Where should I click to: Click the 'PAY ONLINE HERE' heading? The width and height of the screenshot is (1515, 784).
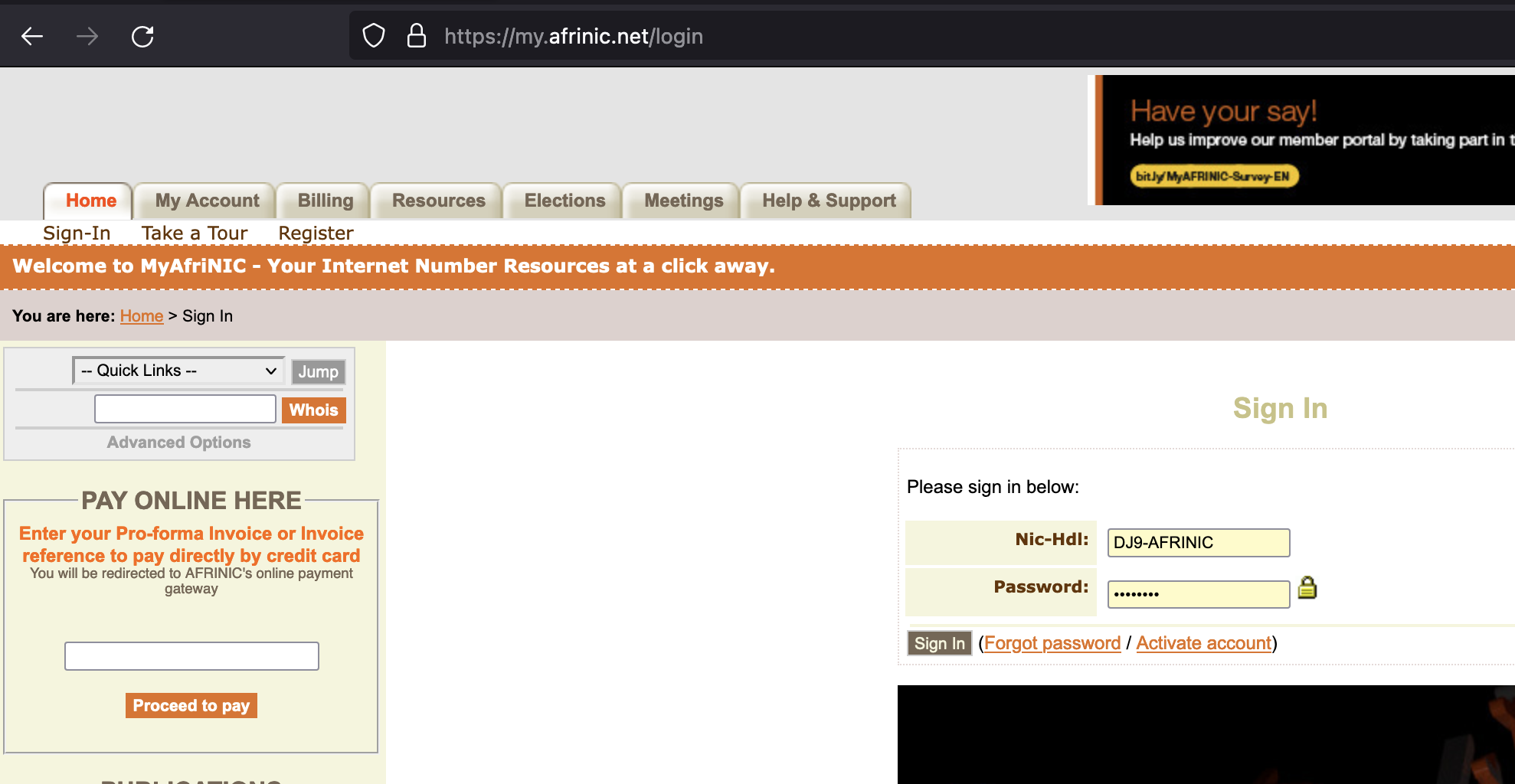(x=191, y=501)
